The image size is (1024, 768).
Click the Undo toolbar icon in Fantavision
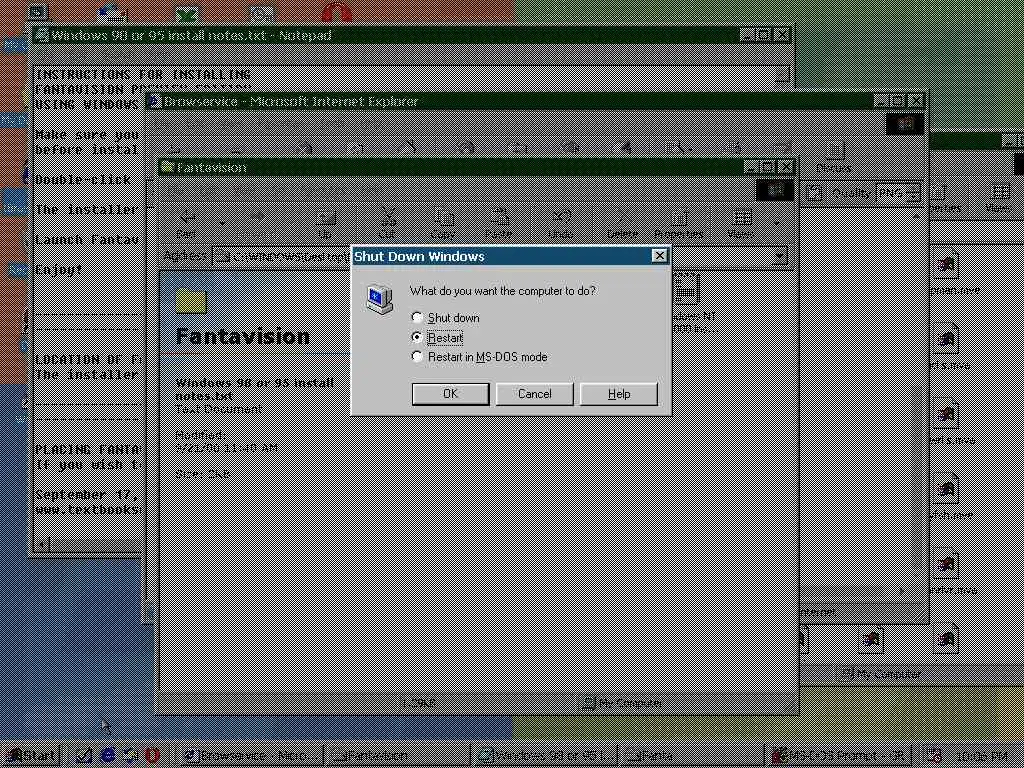pyautogui.click(x=561, y=223)
